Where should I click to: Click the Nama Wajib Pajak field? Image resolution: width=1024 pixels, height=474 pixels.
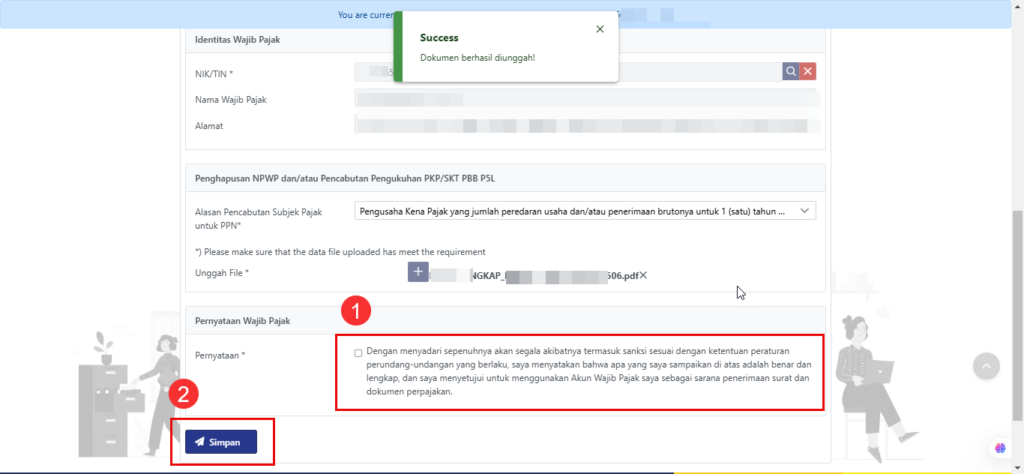[586, 99]
